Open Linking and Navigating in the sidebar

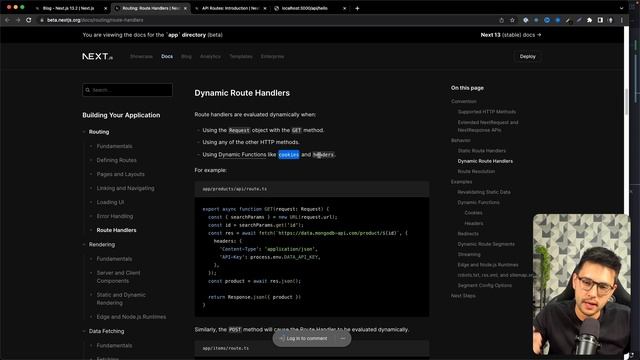coord(125,188)
